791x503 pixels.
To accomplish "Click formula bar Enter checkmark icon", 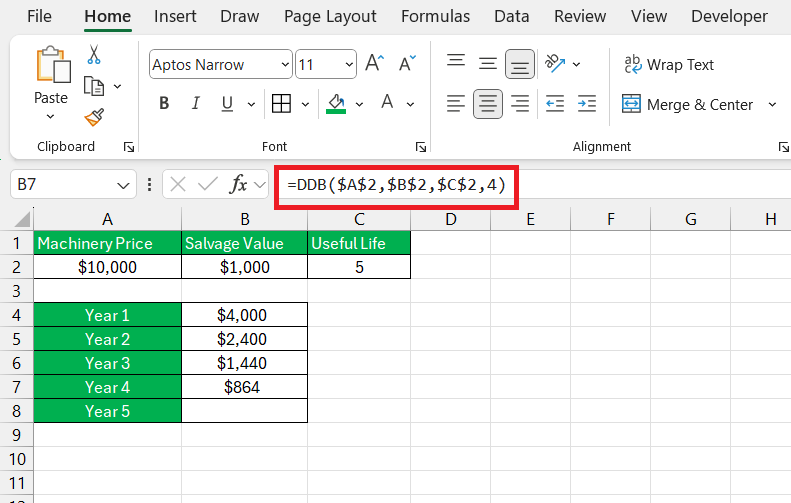I will click(207, 185).
